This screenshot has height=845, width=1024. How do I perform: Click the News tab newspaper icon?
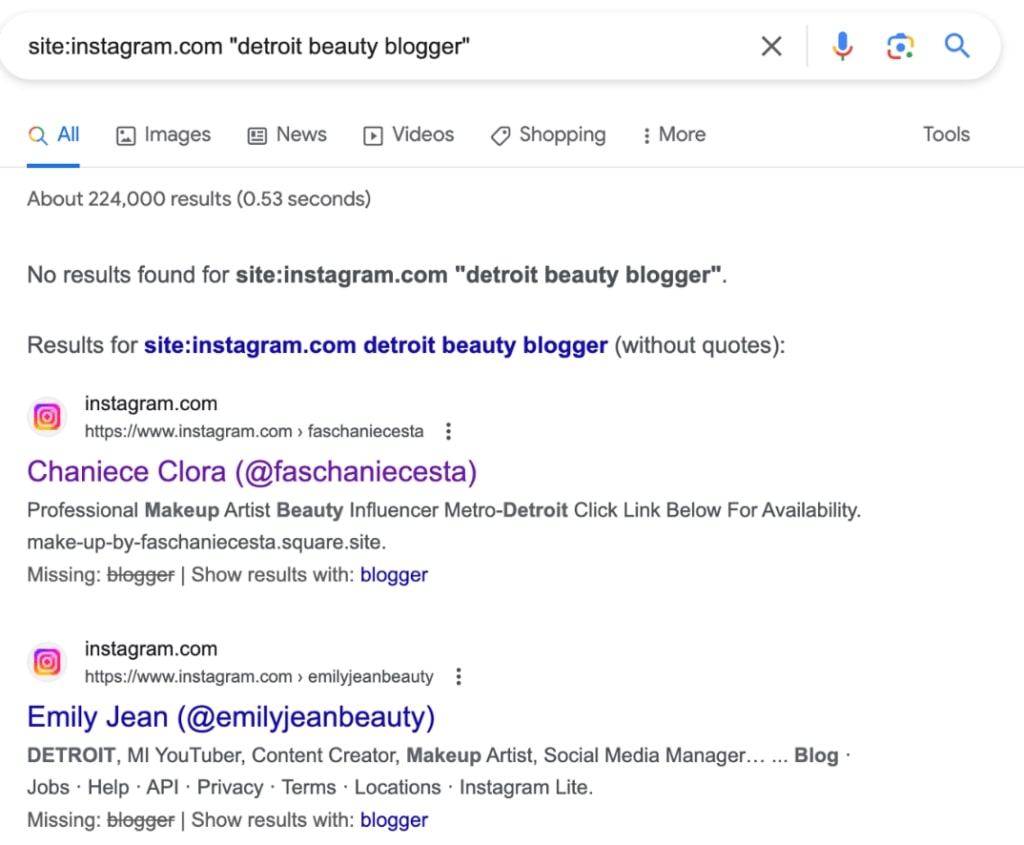[x=256, y=134]
